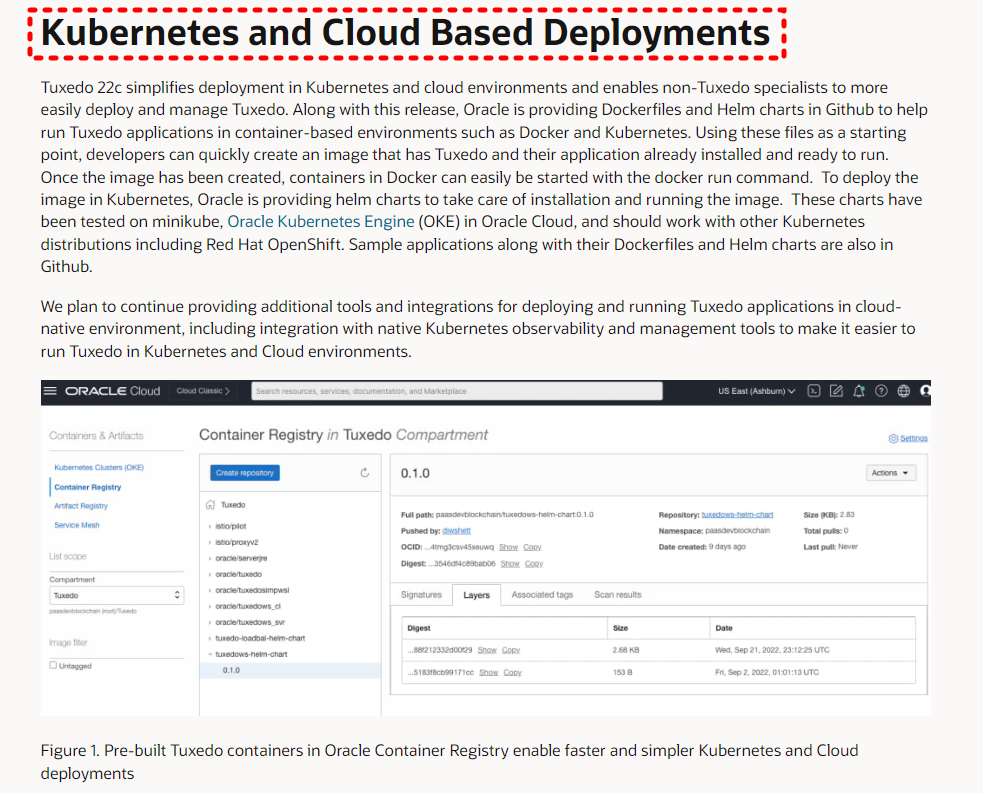The width and height of the screenshot is (983, 793).
Task: Expand the oracle/tuxedo repository arrow
Action: click(x=209, y=574)
